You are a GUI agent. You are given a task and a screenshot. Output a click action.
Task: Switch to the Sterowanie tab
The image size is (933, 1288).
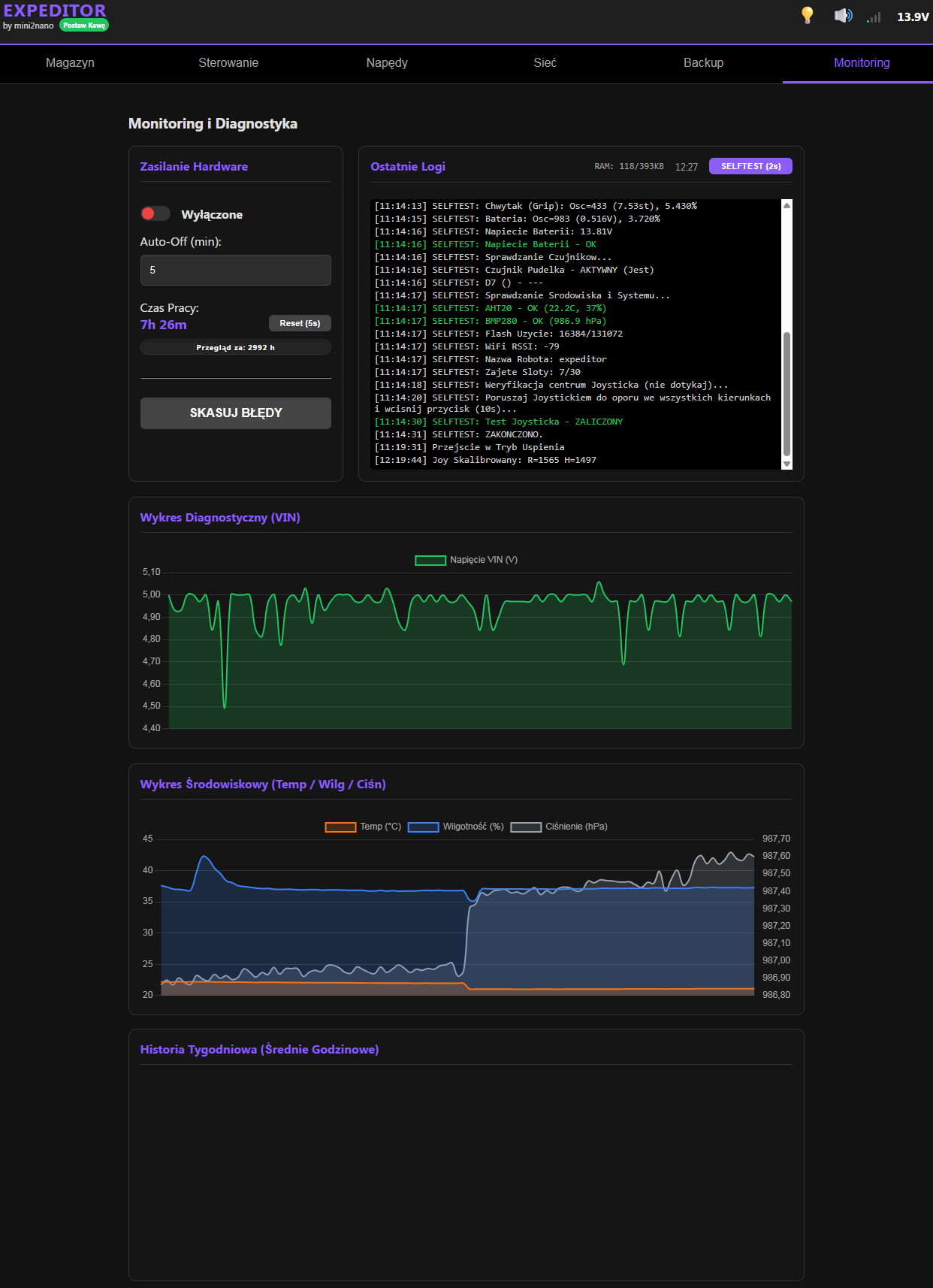228,63
